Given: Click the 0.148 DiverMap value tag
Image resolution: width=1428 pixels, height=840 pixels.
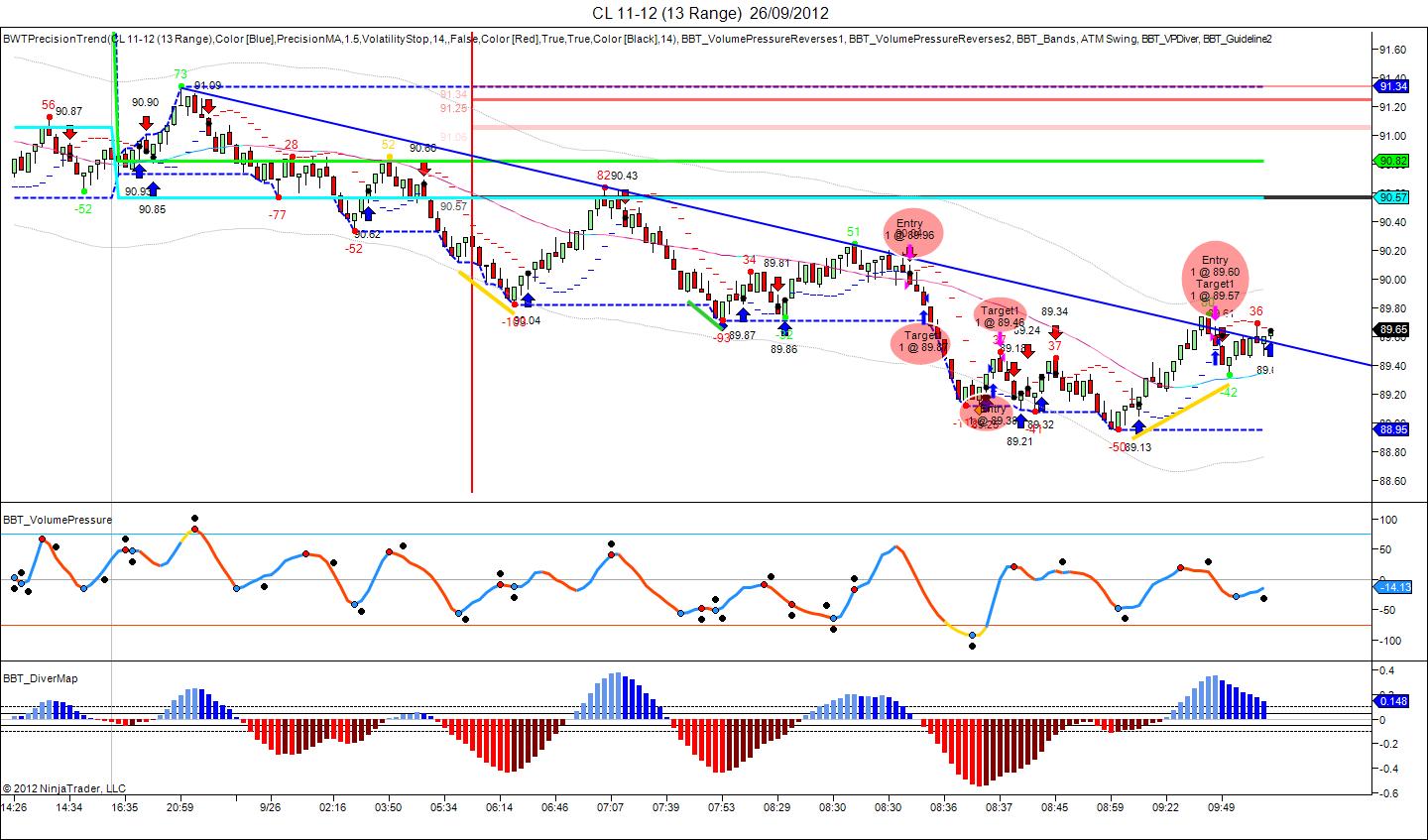Looking at the screenshot, I should (x=1393, y=701).
